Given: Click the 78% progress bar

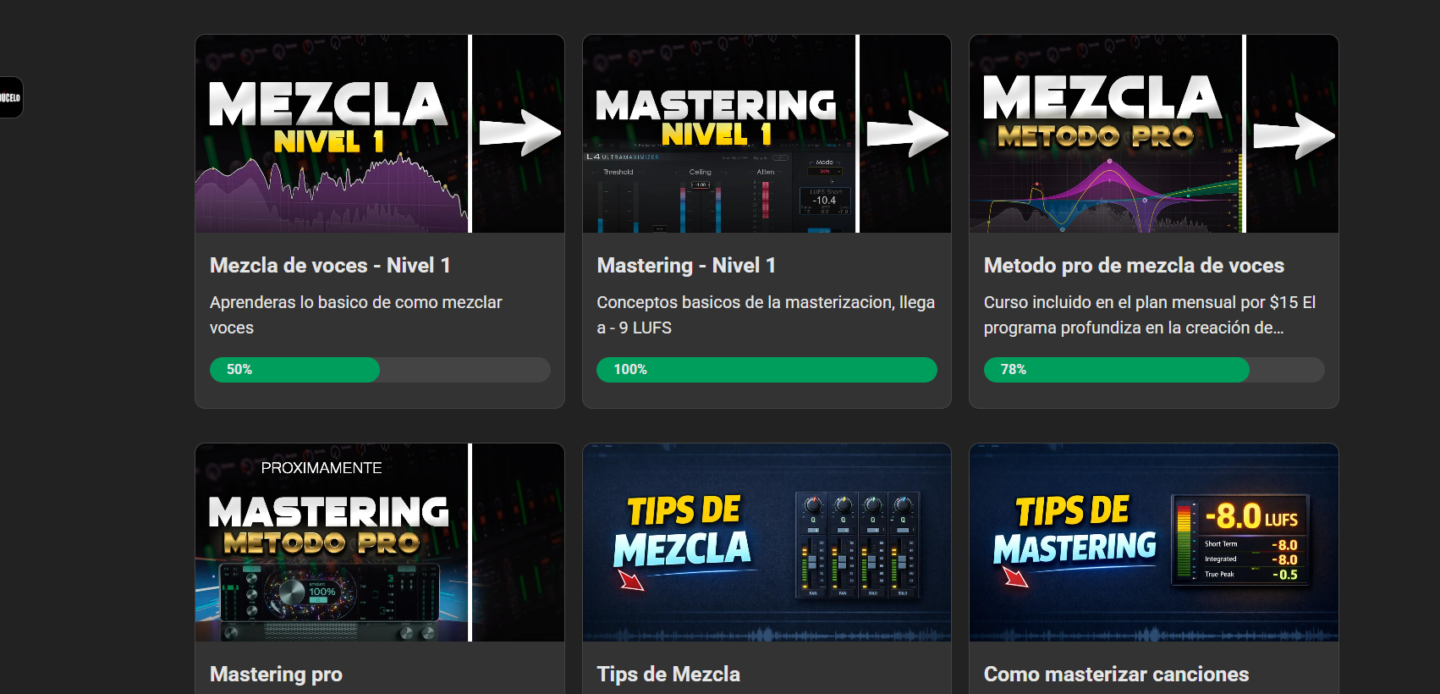Looking at the screenshot, I should click(x=1154, y=369).
